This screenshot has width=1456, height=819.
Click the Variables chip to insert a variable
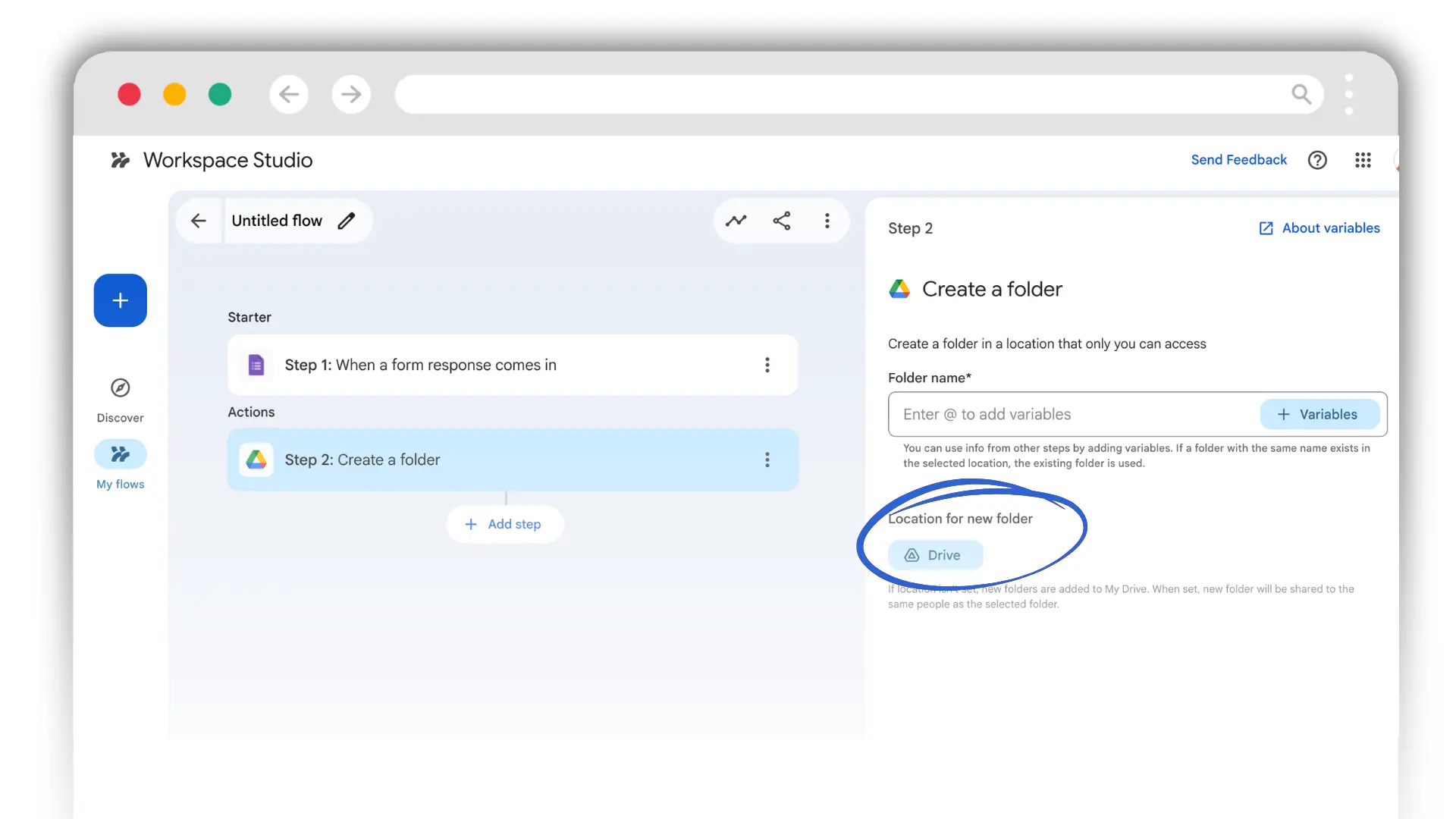click(x=1319, y=414)
